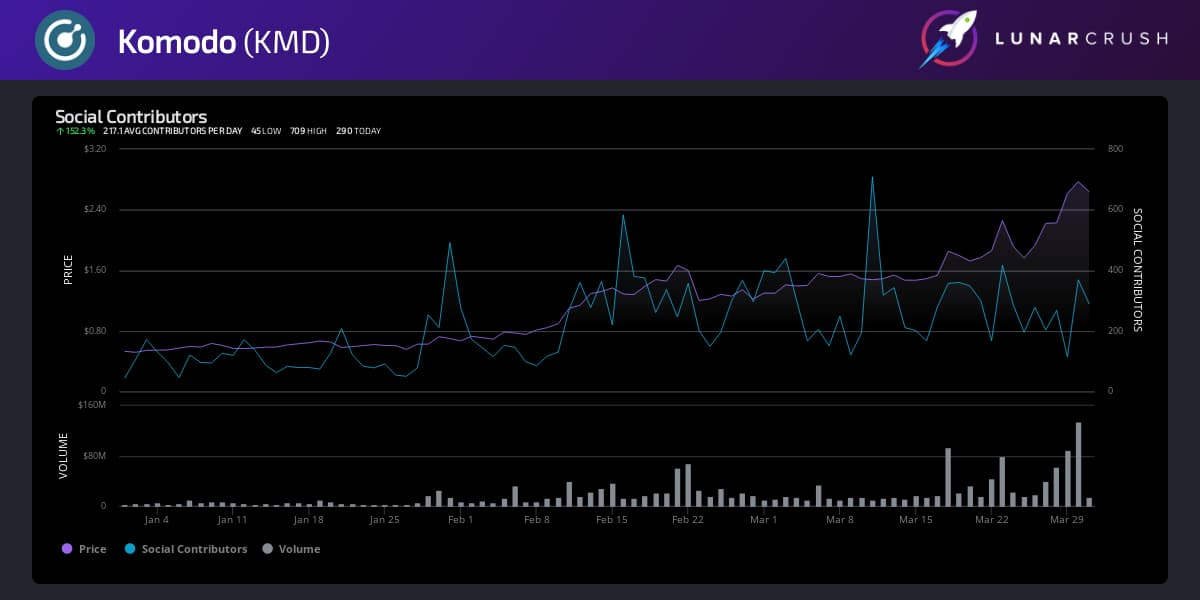Click the Jan 4 date label

[x=156, y=520]
